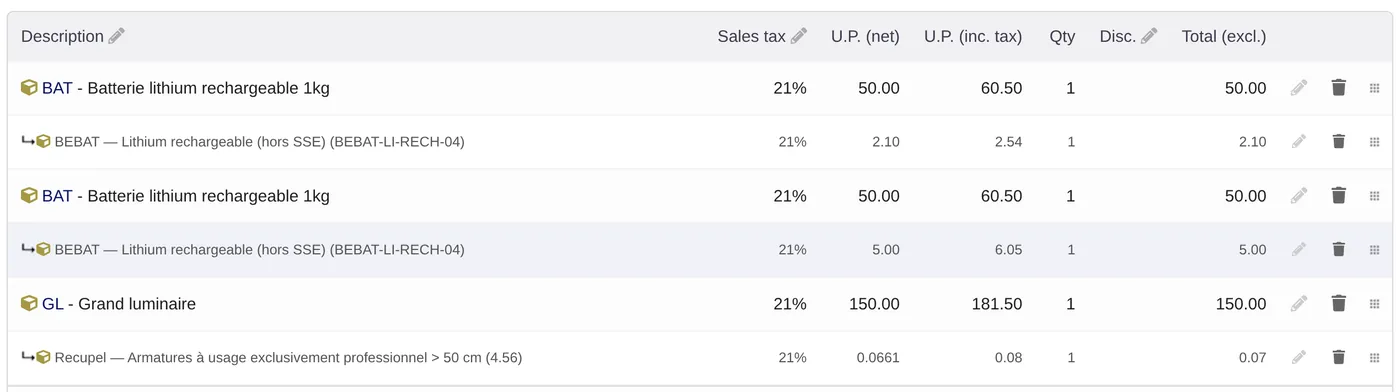This screenshot has height=392, width=1400.
Task: Click drag handle of GL Grand luminaire row
Action: 1375,304
